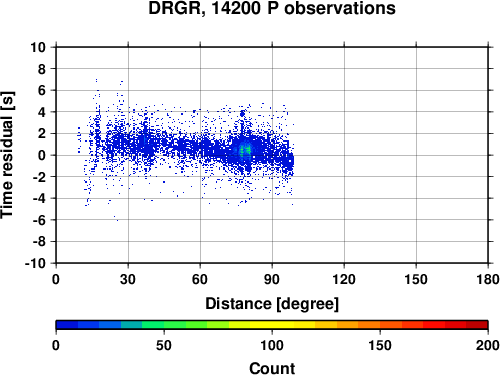Screen dimensions: 500x375
Task: Click the colorbar tick label "100"
Action: (272, 345)
